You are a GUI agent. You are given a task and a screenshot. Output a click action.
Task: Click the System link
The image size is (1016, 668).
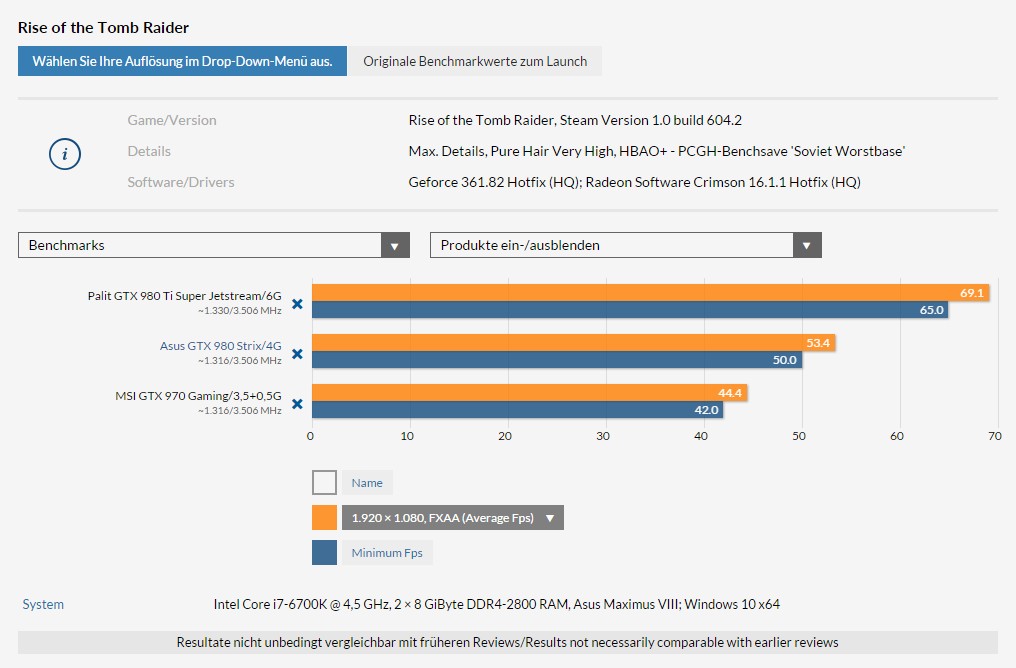tap(43, 605)
